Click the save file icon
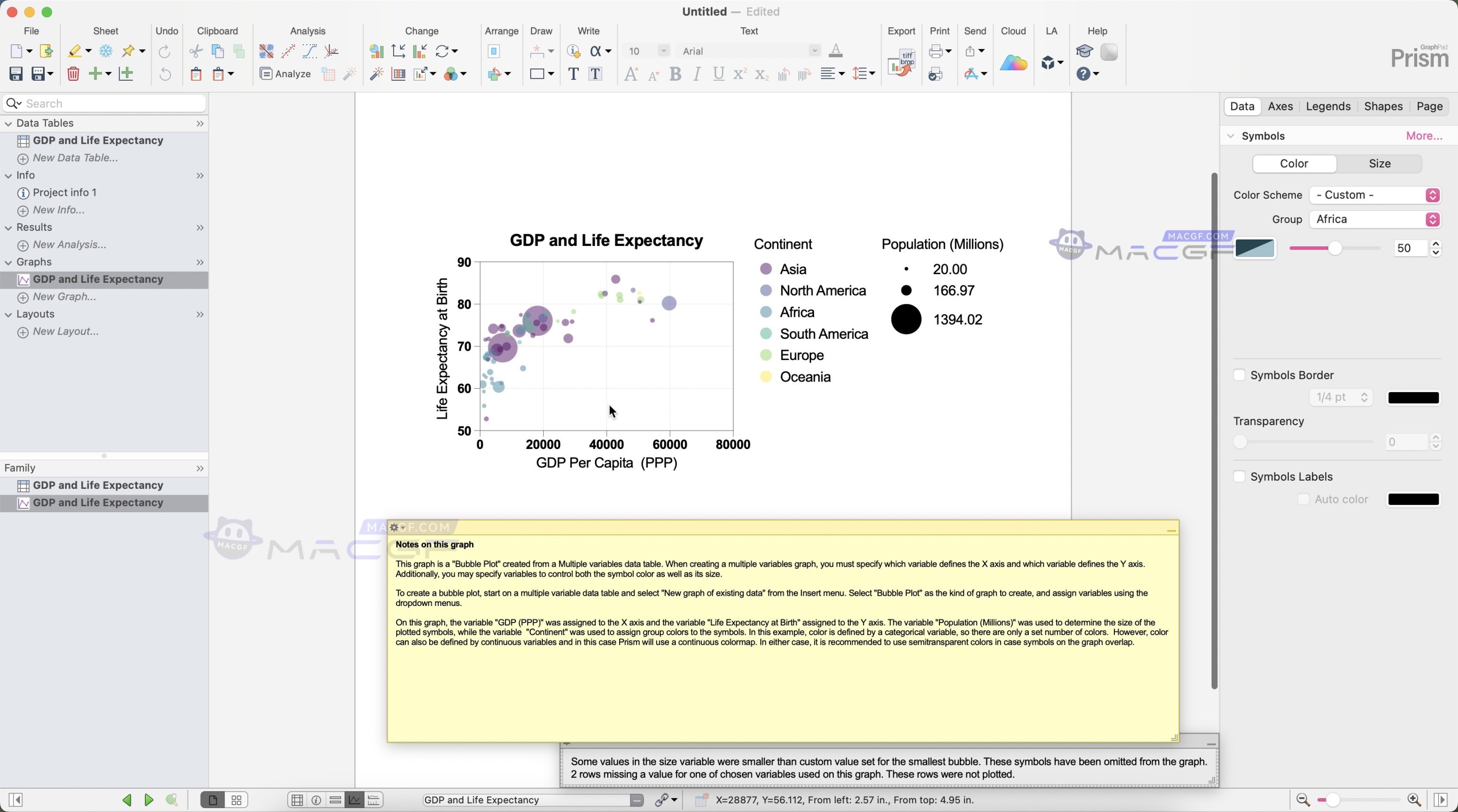 [x=16, y=73]
